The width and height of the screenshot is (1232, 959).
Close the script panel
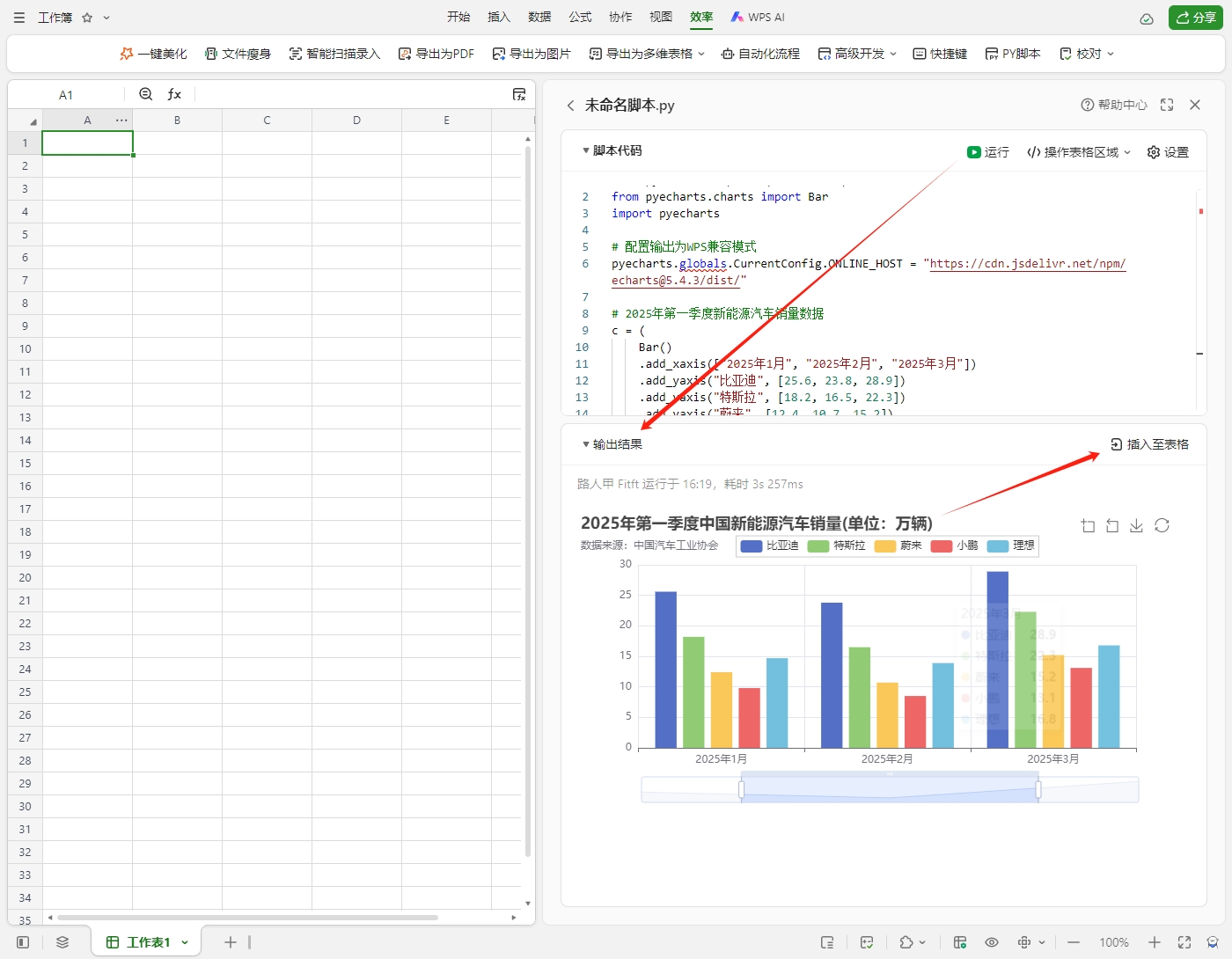(1195, 105)
